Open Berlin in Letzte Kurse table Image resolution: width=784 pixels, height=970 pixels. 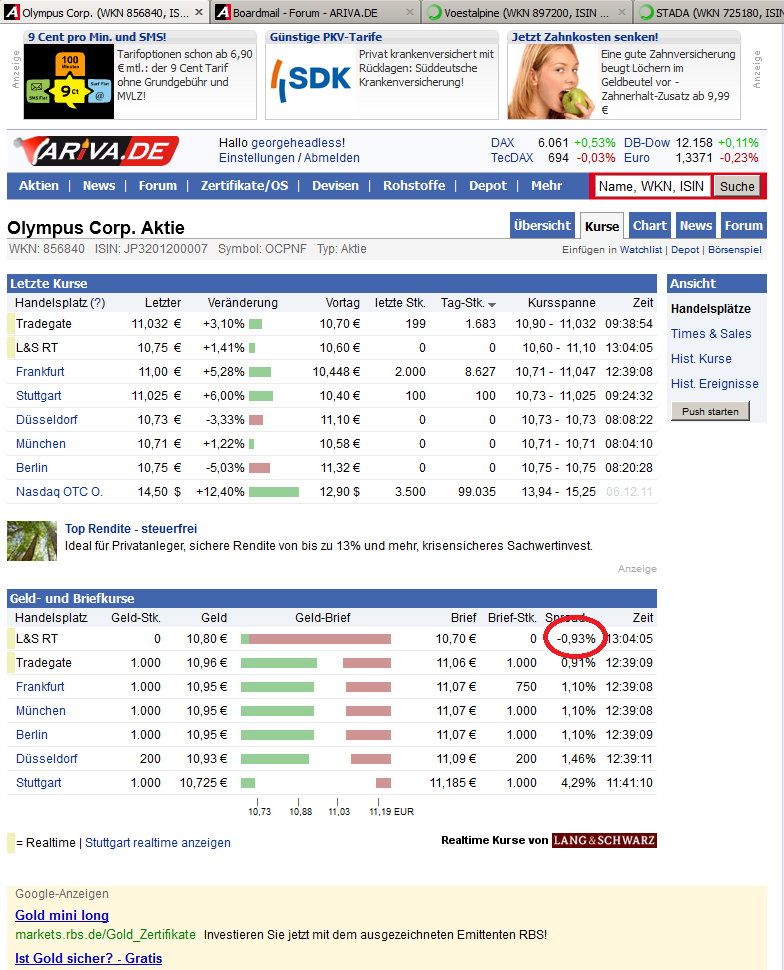(32, 468)
